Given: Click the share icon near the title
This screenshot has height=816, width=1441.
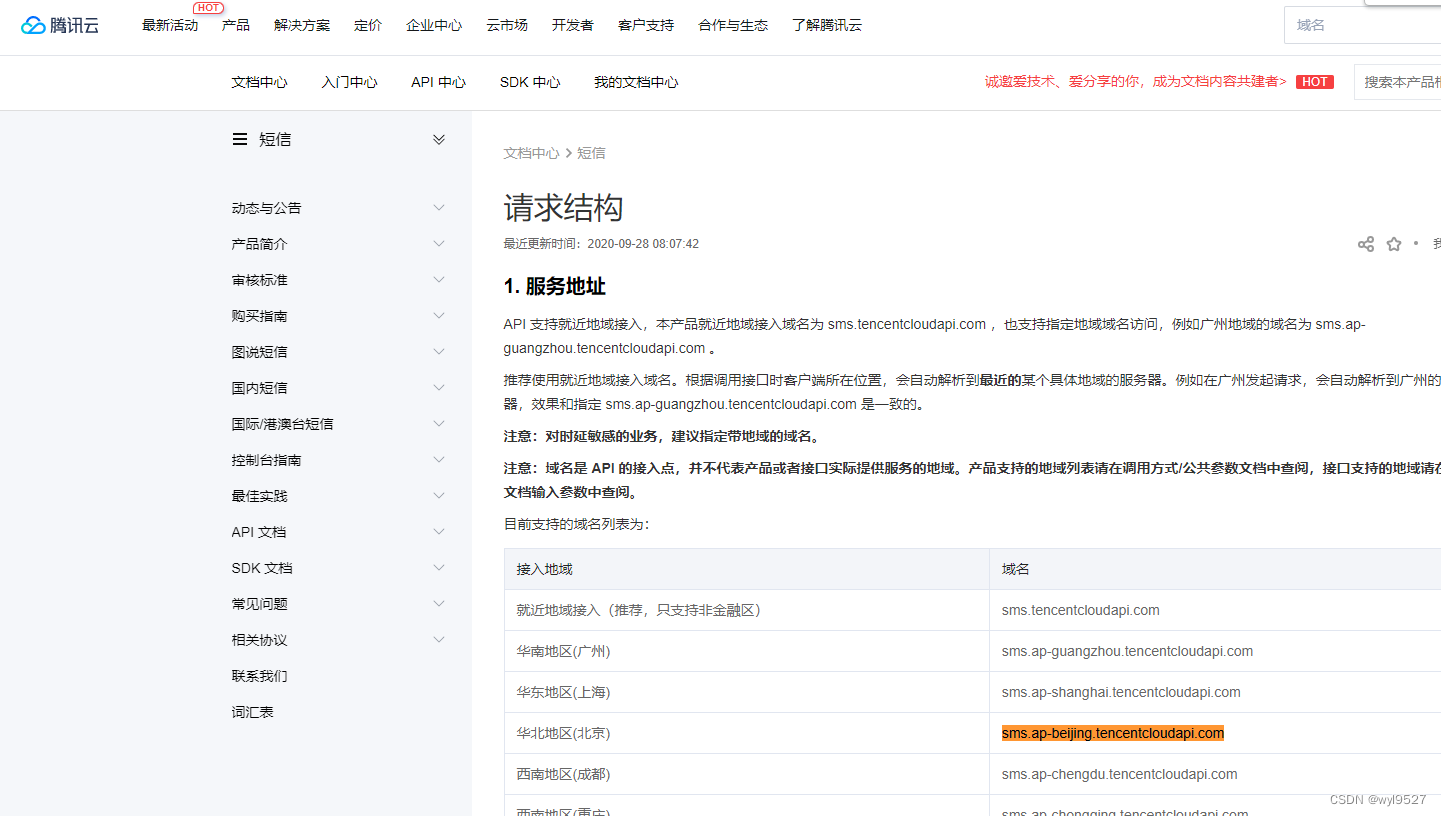Looking at the screenshot, I should click(x=1366, y=244).
